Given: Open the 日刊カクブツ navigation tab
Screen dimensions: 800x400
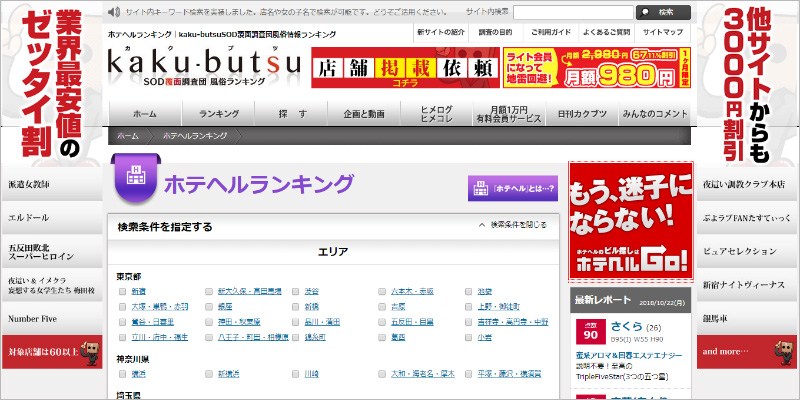Looking at the screenshot, I should pos(582,113).
